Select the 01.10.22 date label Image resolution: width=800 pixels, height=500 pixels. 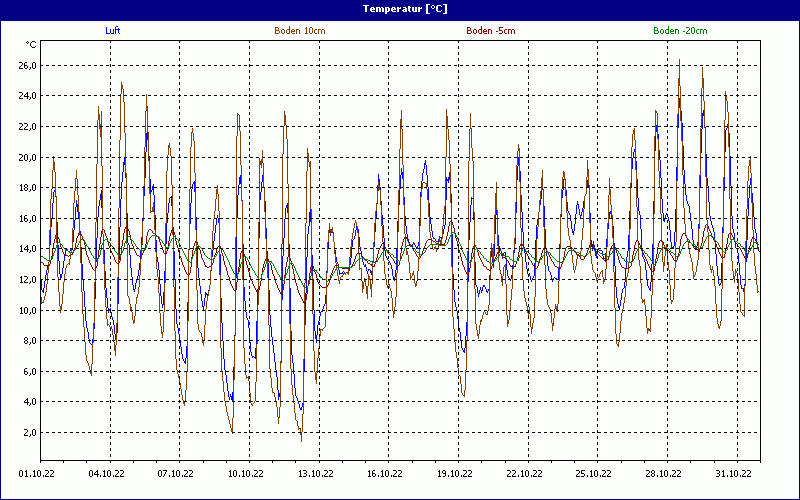[x=36, y=475]
